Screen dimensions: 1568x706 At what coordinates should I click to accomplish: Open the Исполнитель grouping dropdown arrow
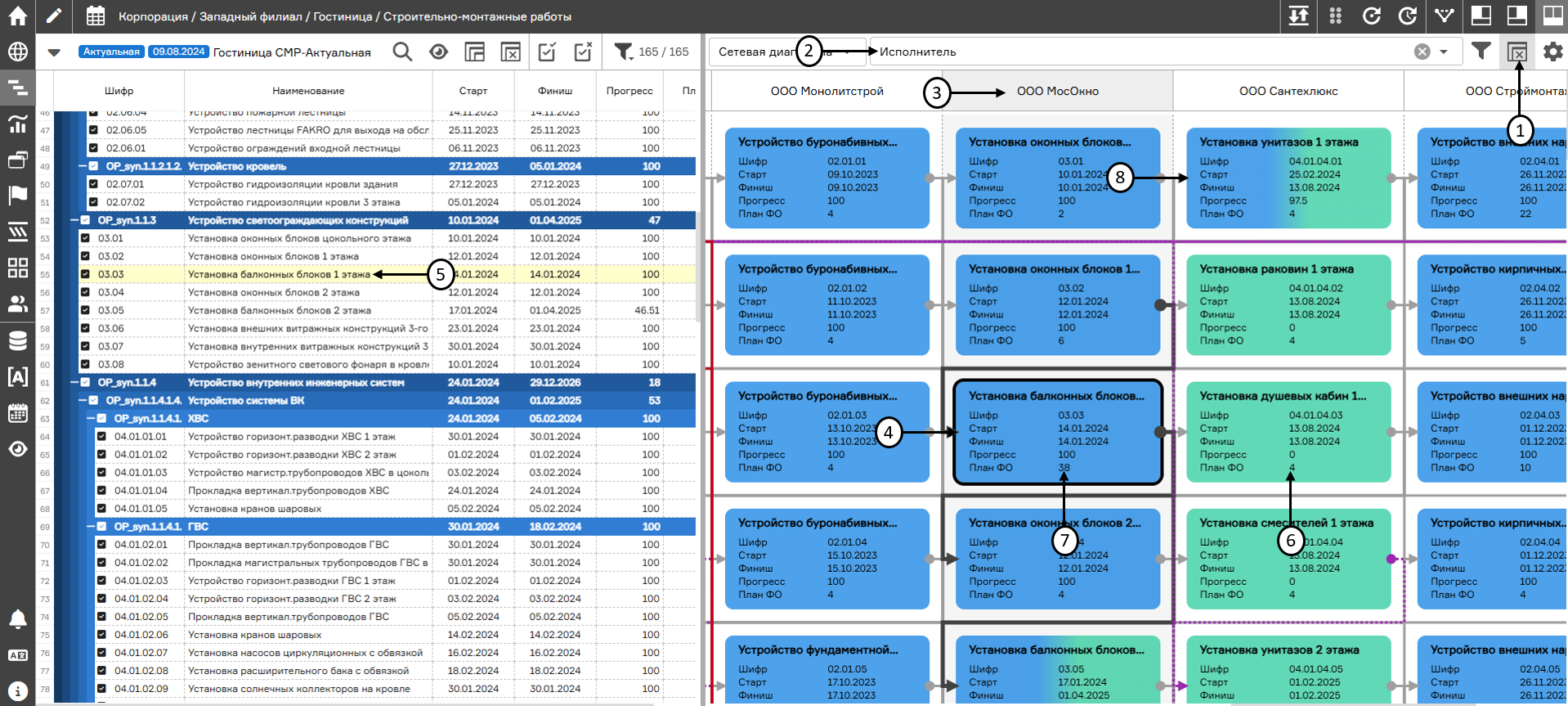pos(1444,52)
